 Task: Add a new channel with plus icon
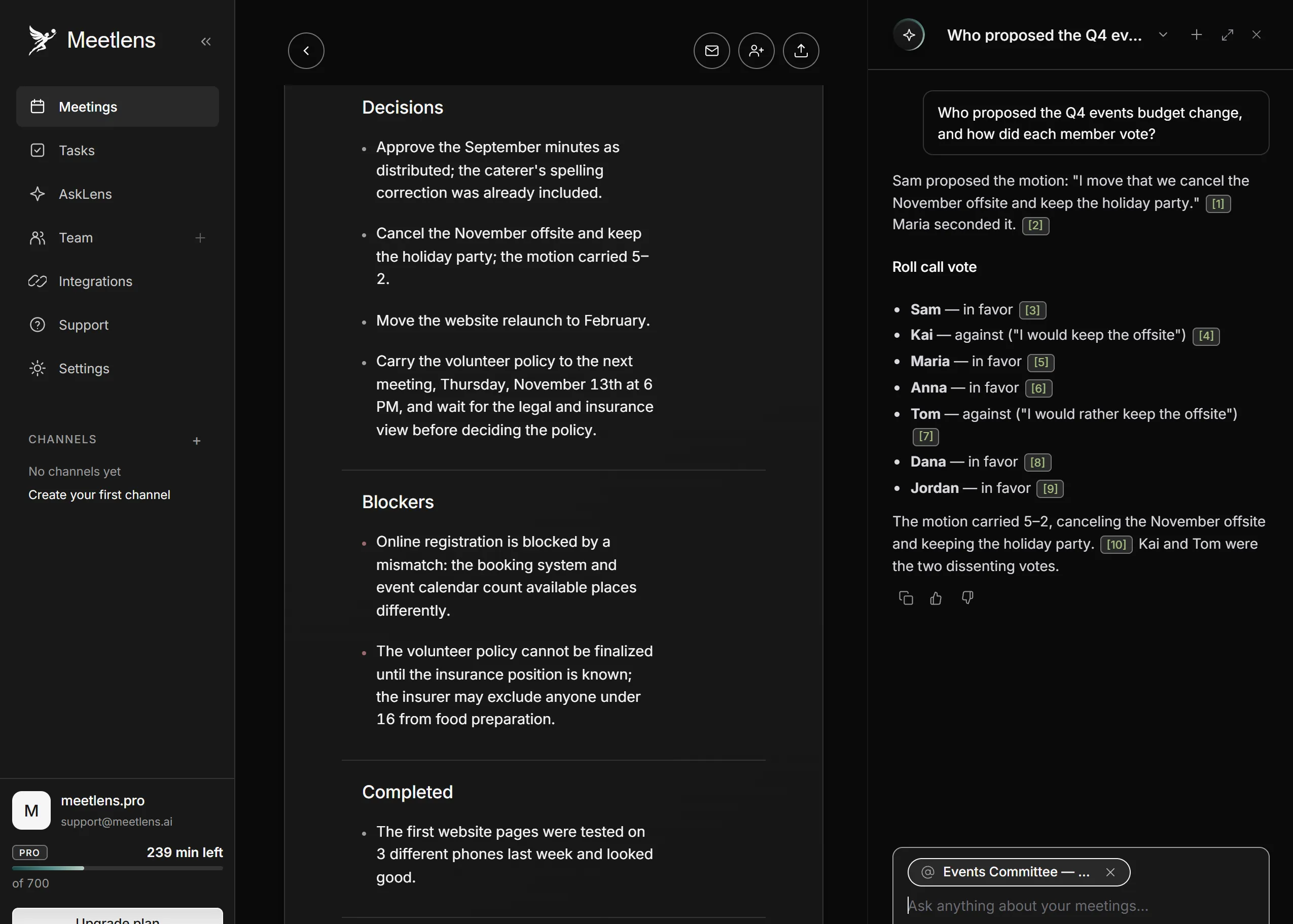(x=196, y=441)
